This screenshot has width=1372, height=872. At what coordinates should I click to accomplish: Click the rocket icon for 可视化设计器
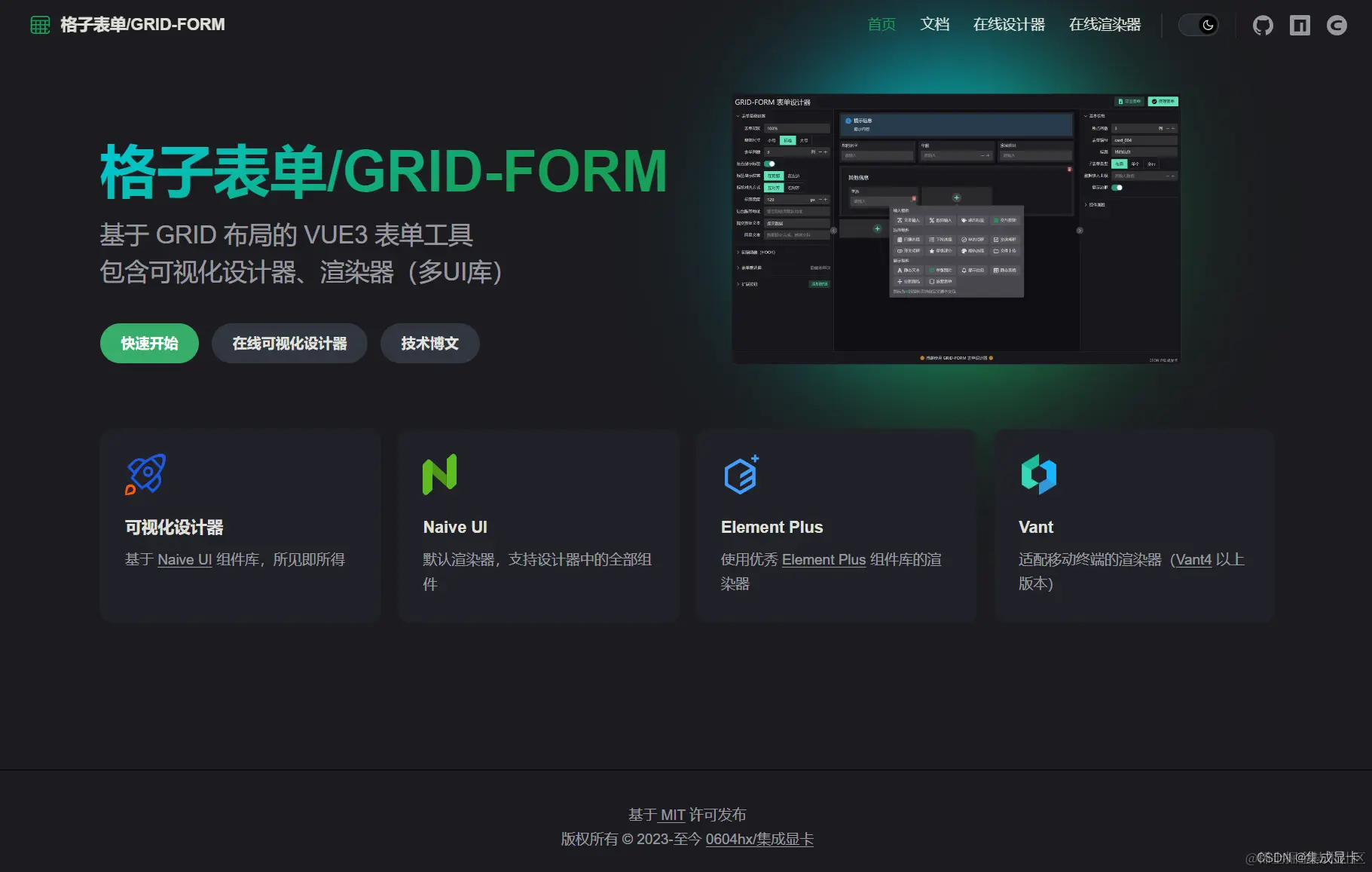tap(145, 474)
